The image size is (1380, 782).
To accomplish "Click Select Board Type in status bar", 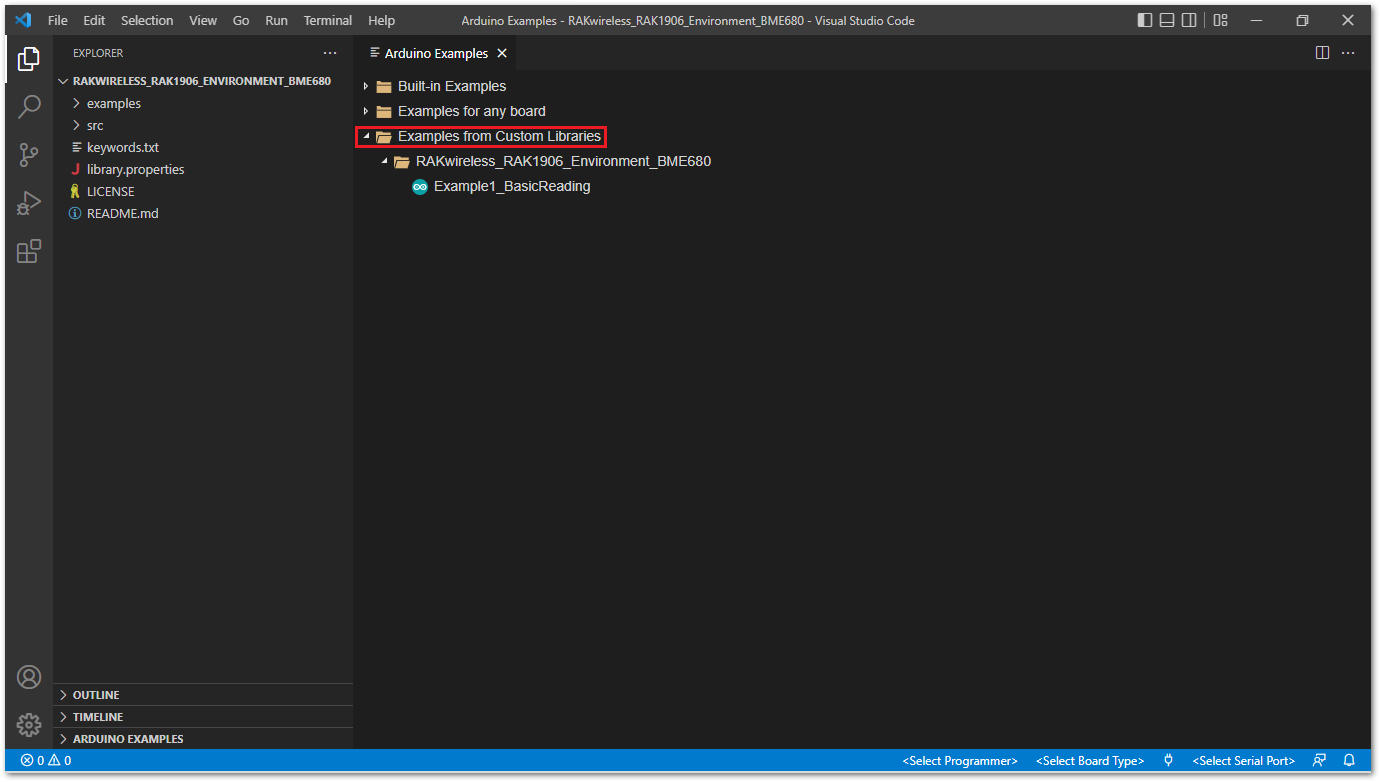I will [1090, 761].
